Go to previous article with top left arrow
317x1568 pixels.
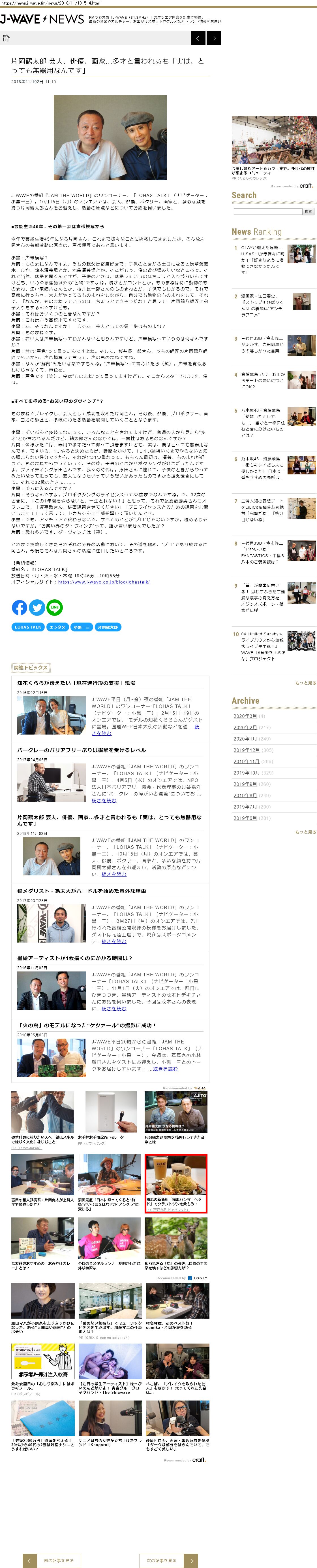tap(198, 38)
